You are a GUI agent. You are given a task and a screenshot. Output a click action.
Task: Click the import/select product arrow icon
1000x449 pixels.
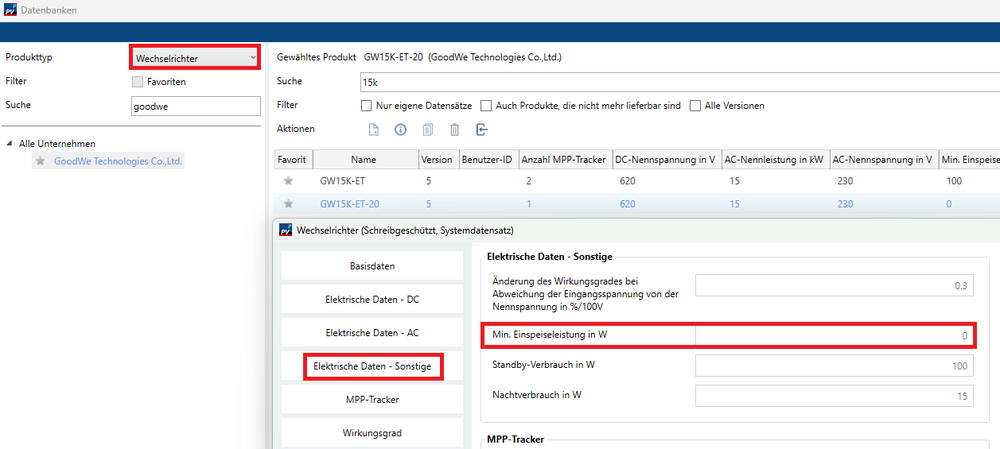(482, 129)
